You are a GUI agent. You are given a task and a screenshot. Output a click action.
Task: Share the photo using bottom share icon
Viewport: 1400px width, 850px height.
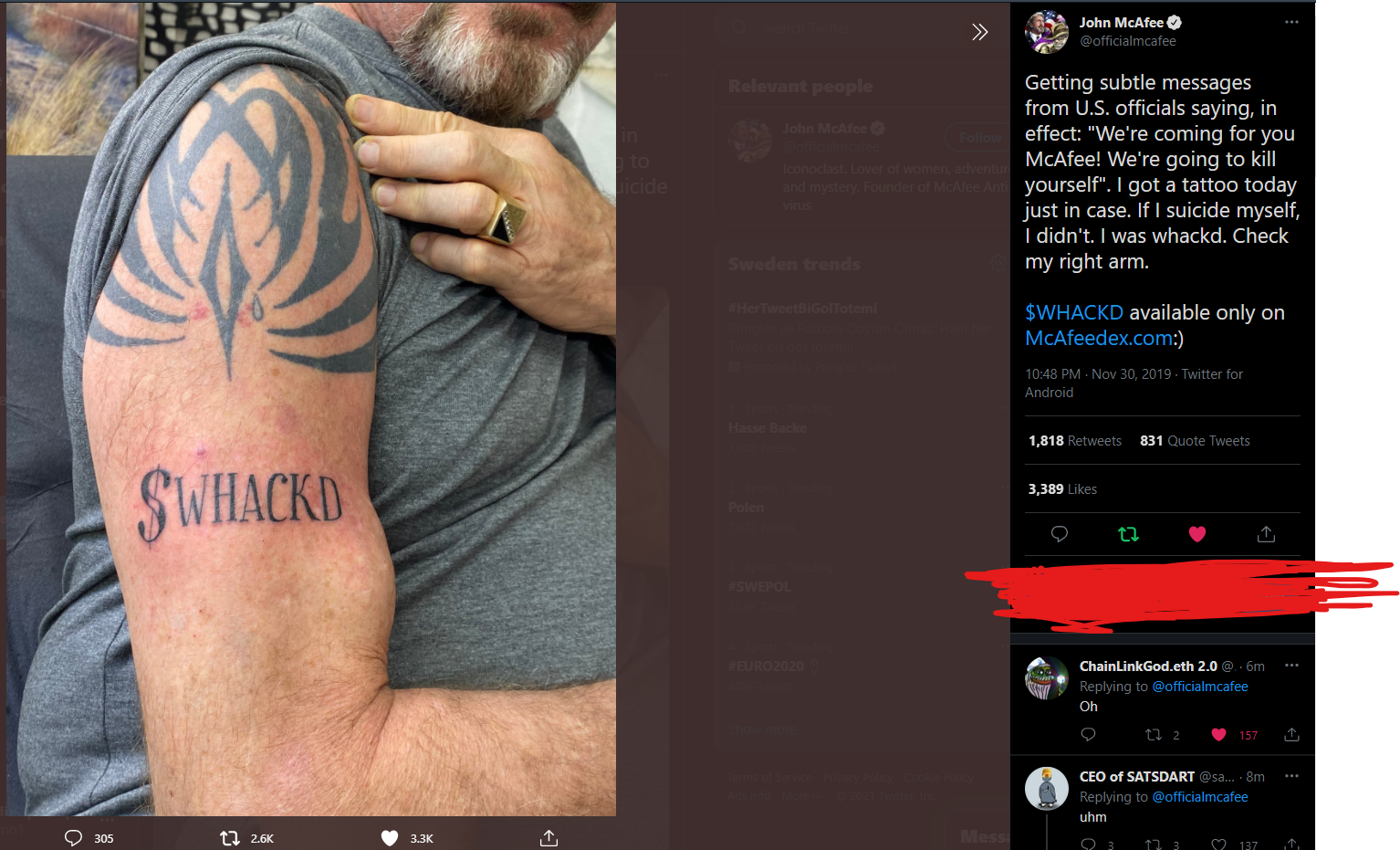click(x=549, y=838)
